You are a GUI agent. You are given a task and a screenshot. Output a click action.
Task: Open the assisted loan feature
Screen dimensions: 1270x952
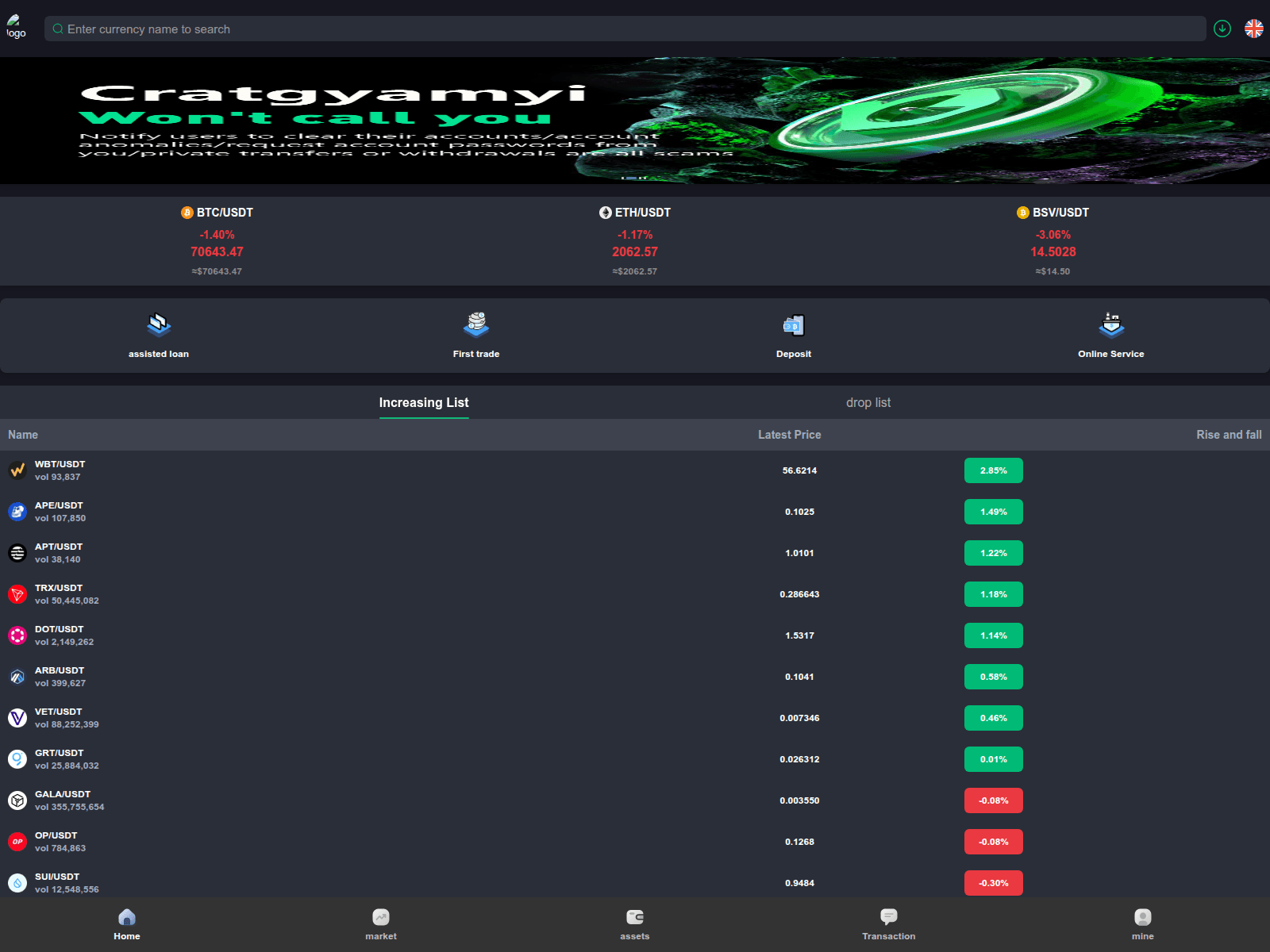pyautogui.click(x=158, y=336)
